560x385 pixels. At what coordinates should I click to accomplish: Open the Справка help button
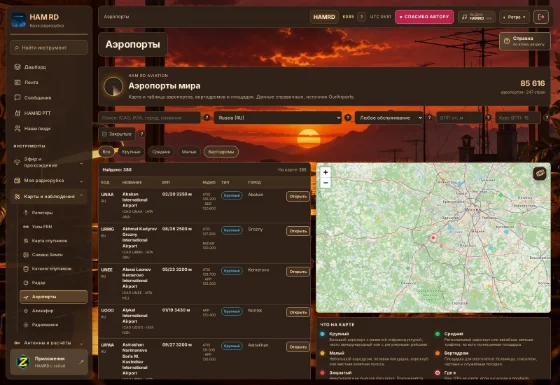tap(525, 41)
